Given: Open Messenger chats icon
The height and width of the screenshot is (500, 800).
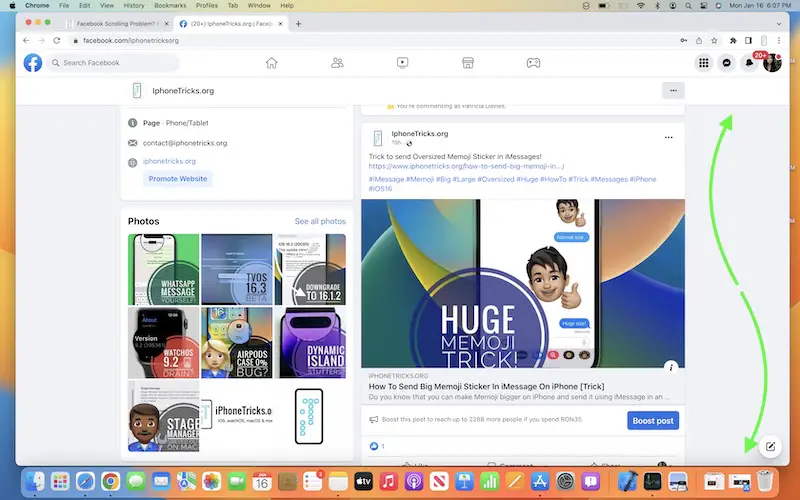Looking at the screenshot, I should point(727,63).
